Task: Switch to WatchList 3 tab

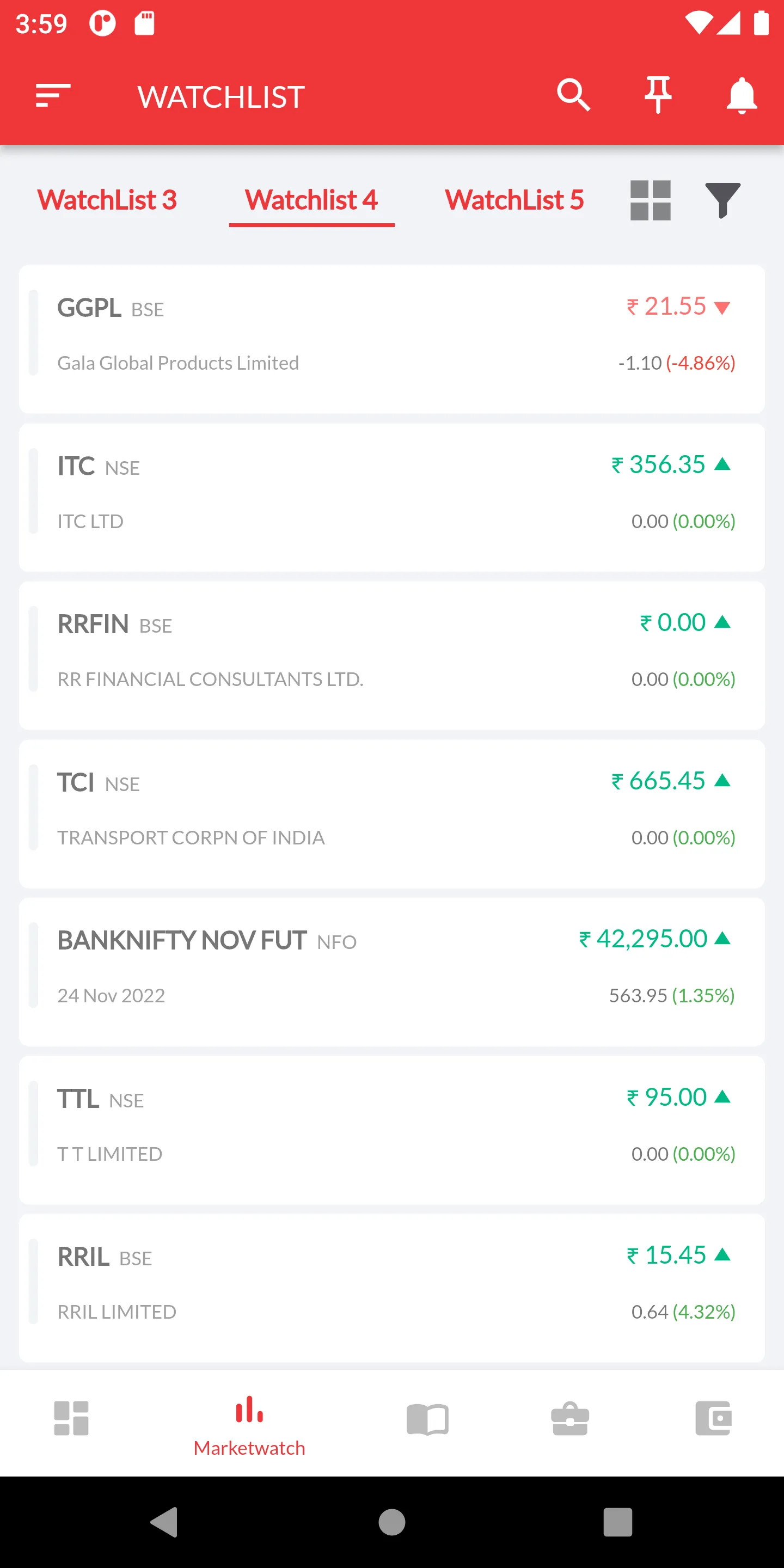Action: point(107,200)
